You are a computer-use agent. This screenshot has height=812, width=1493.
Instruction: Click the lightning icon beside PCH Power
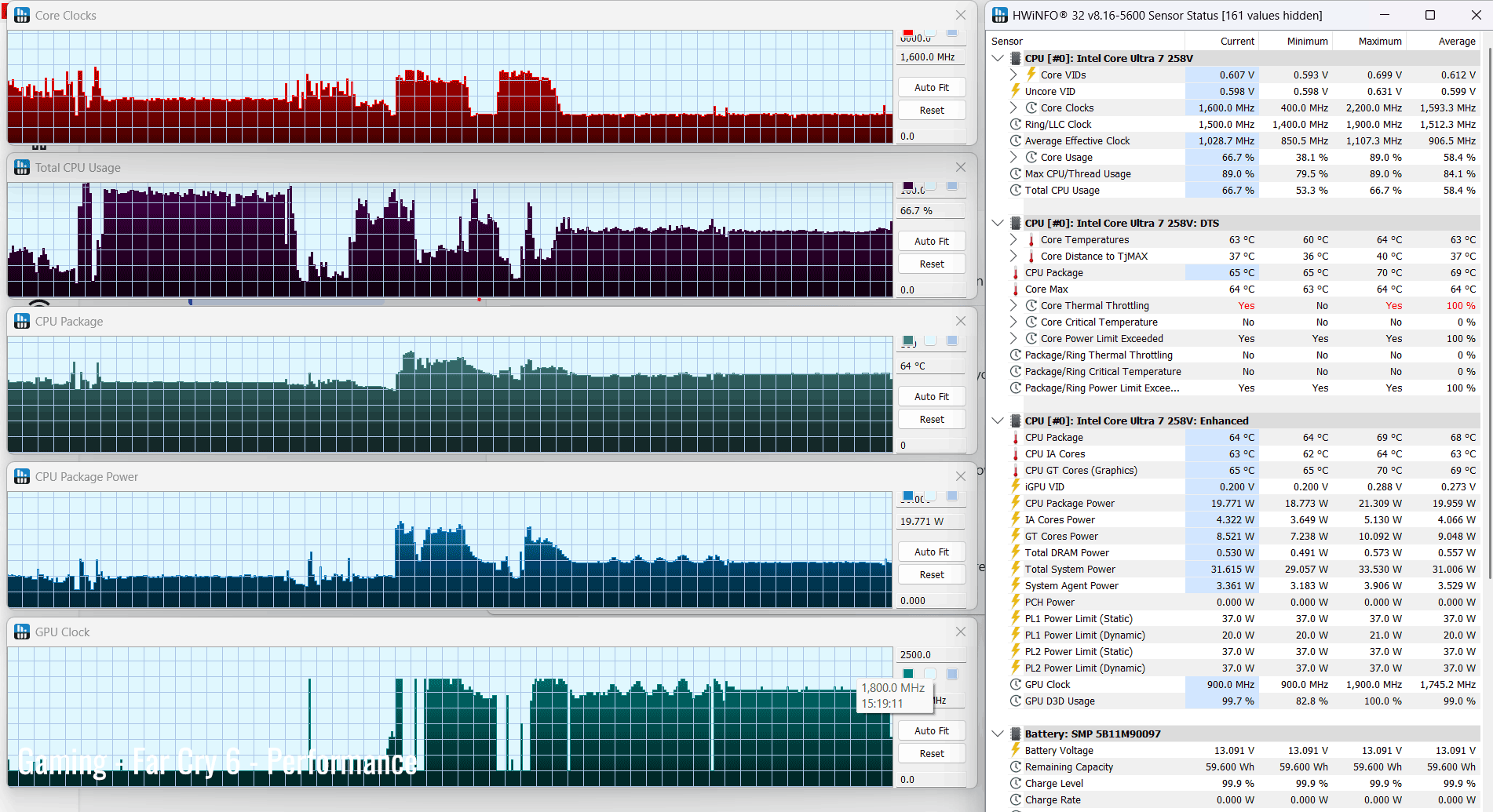tap(1016, 602)
